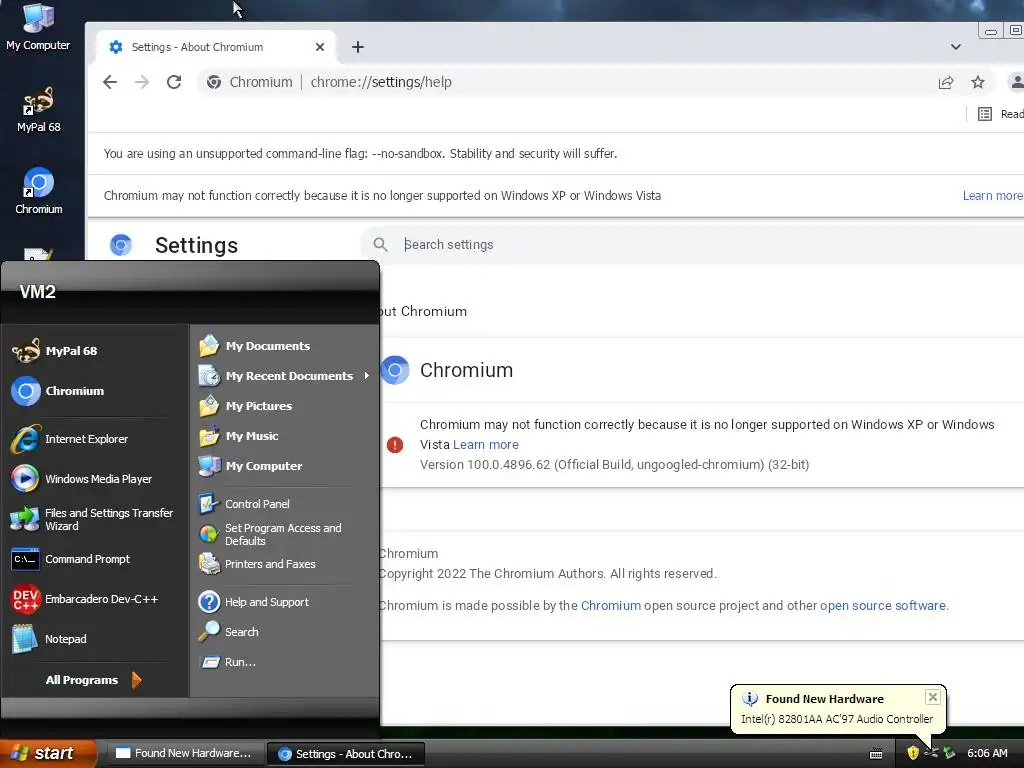Open Control Panel from Start menu
This screenshot has height=768, width=1024.
[x=285, y=504]
